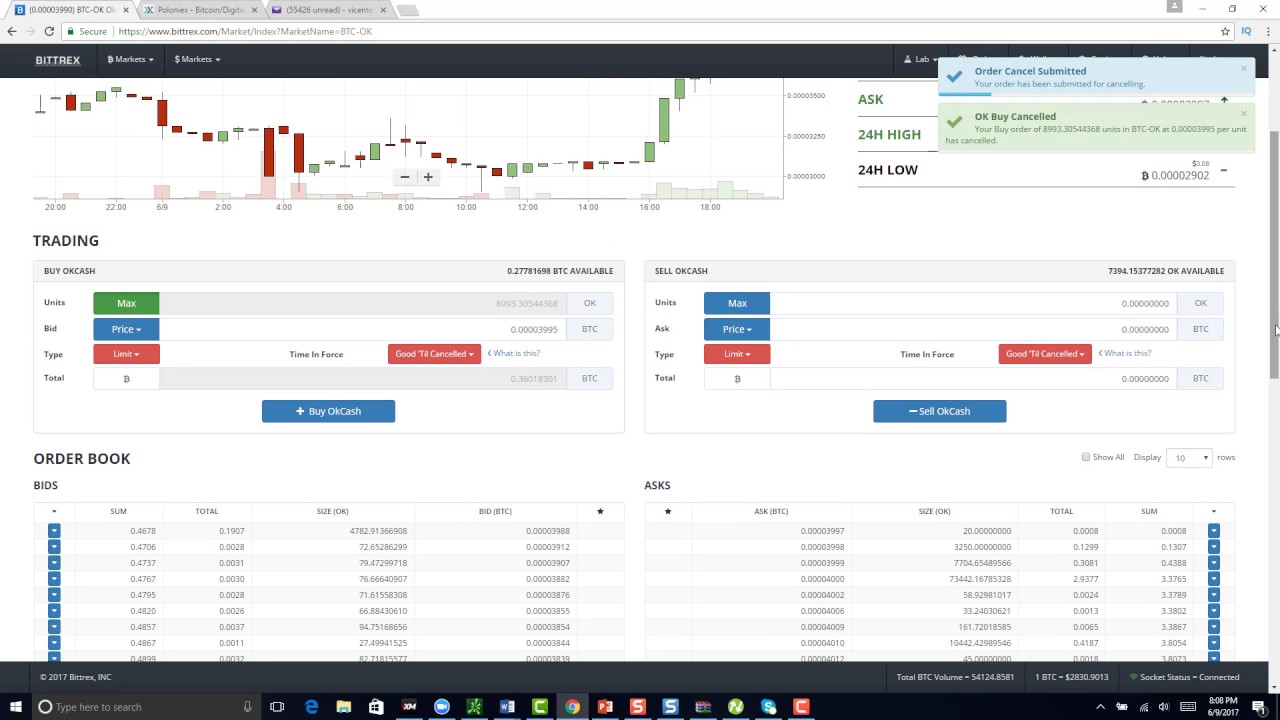Open 'What is this?' link in buy panel
The height and width of the screenshot is (720, 1280).
[514, 353]
